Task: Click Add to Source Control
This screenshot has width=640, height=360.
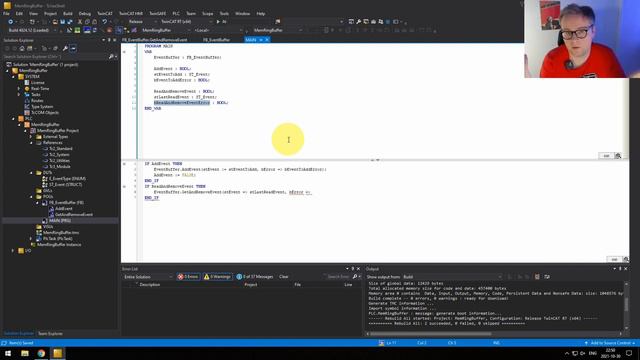Action: [611, 343]
